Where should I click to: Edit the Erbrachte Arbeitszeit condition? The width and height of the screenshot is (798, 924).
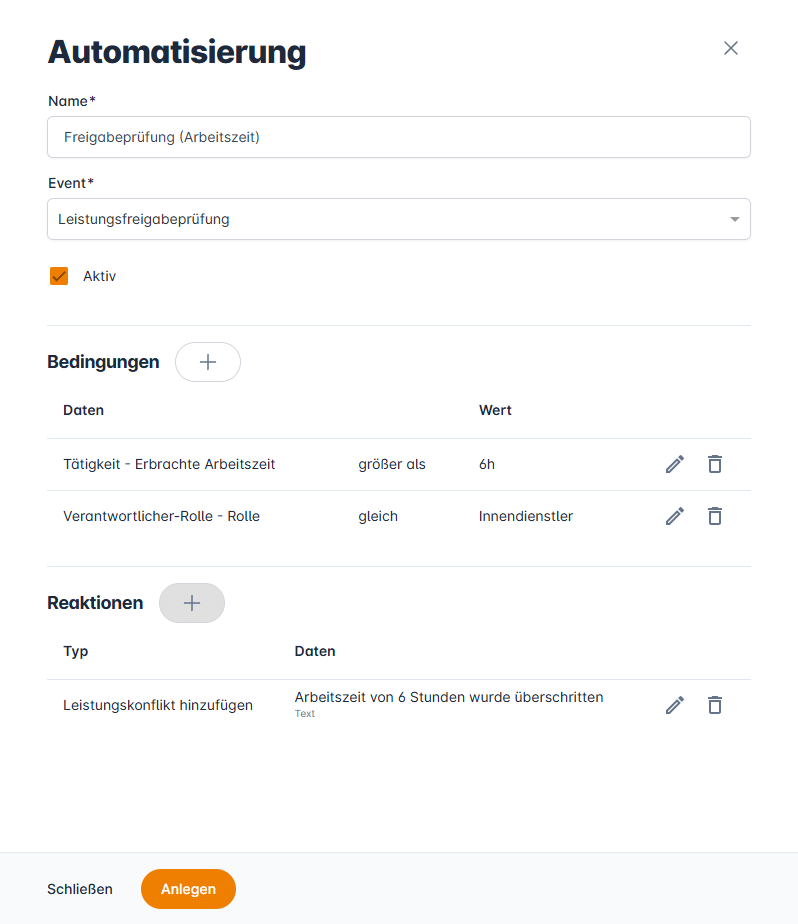(675, 464)
